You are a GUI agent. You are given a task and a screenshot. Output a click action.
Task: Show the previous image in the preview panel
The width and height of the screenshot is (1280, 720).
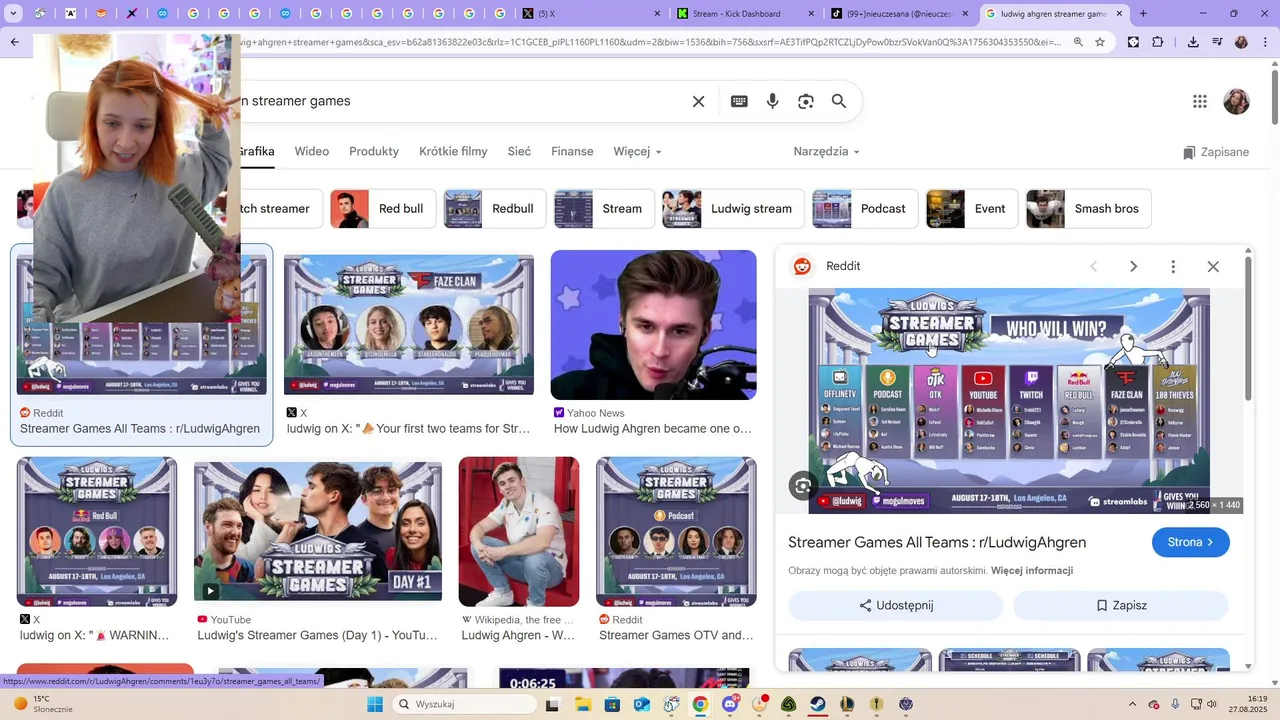point(1093,266)
